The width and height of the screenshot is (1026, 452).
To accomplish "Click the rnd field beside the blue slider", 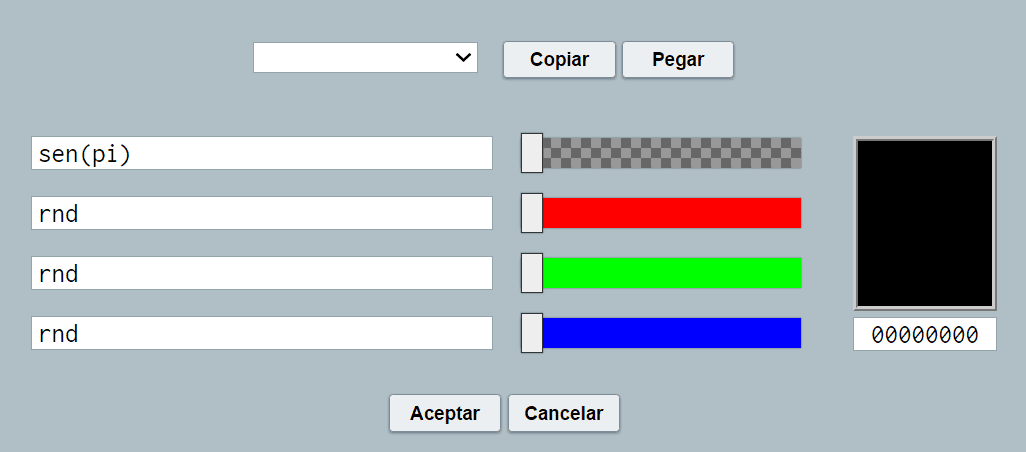I will 262,333.
